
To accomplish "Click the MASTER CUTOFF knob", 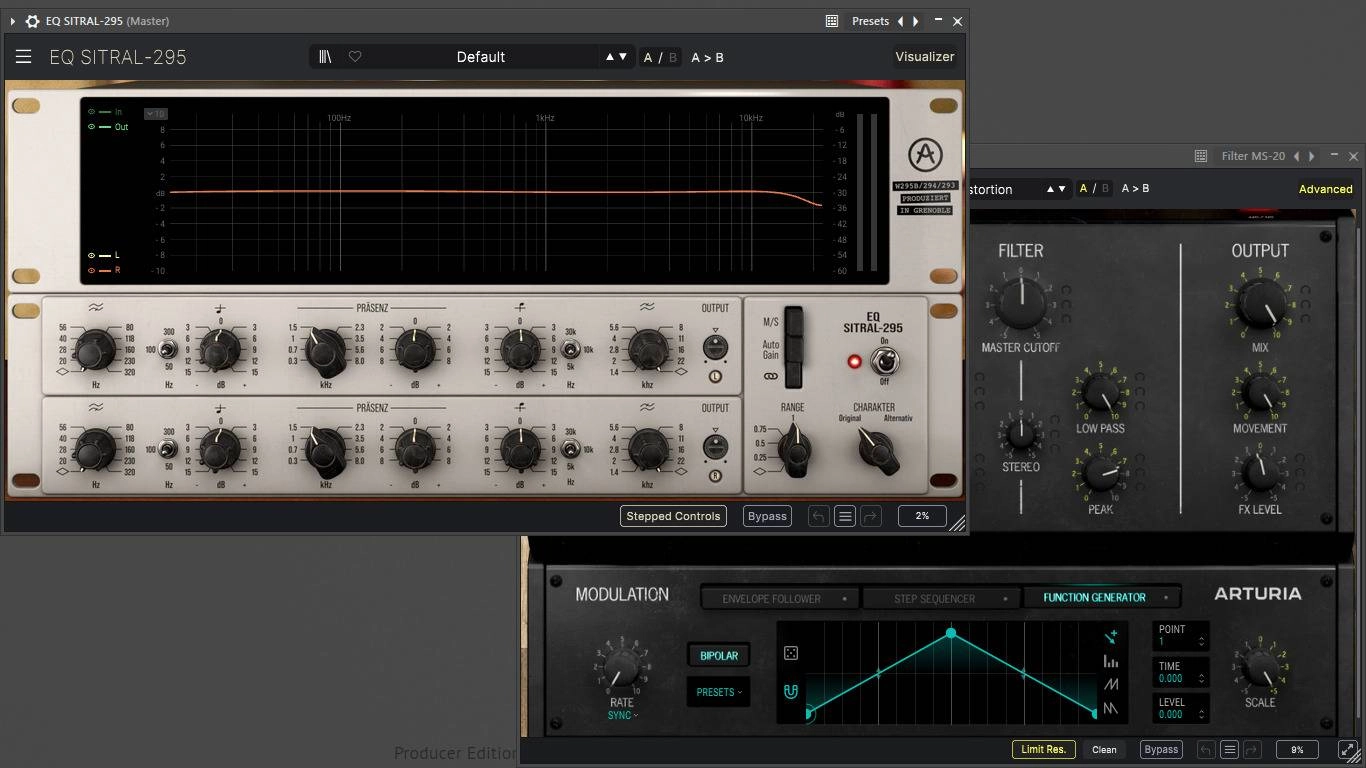I will [x=1020, y=303].
